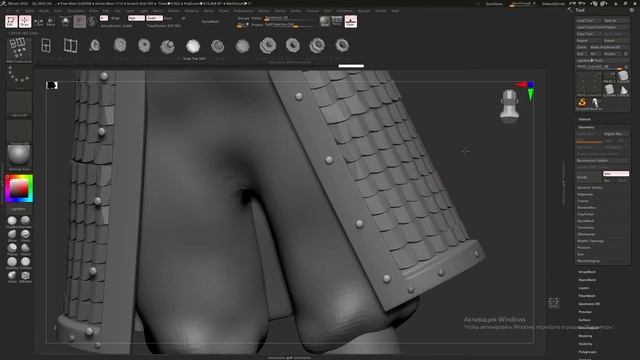
Task: Toggle the Groups DynaMesh option
Action: pos(244,18)
